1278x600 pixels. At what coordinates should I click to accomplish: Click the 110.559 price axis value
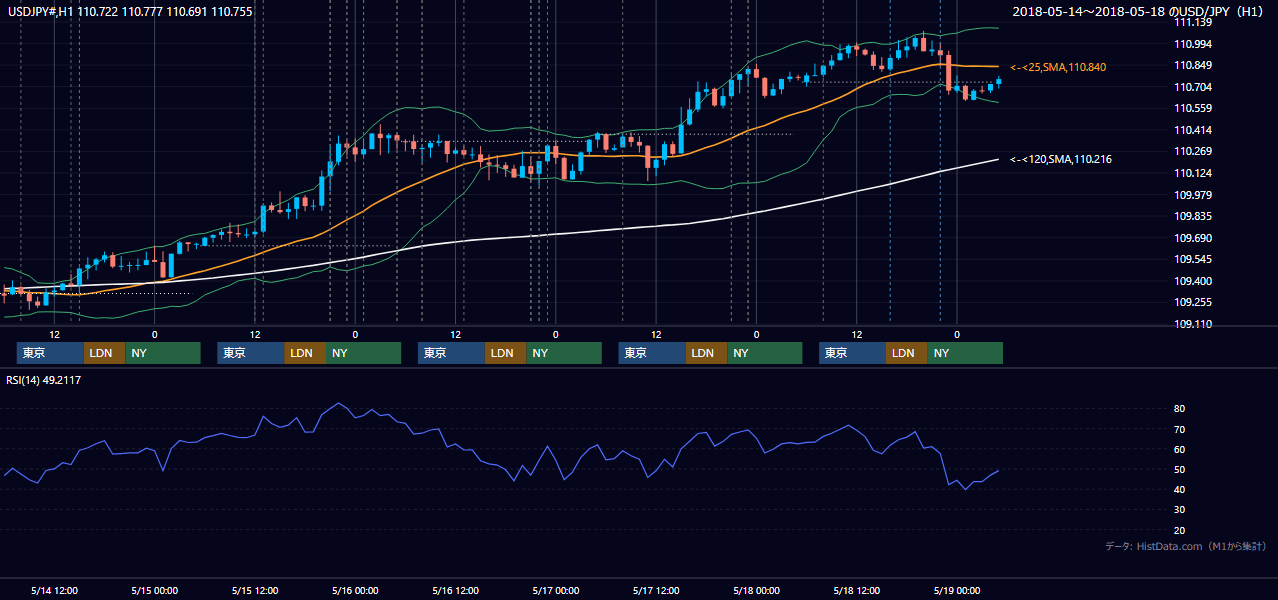[x=1193, y=108]
